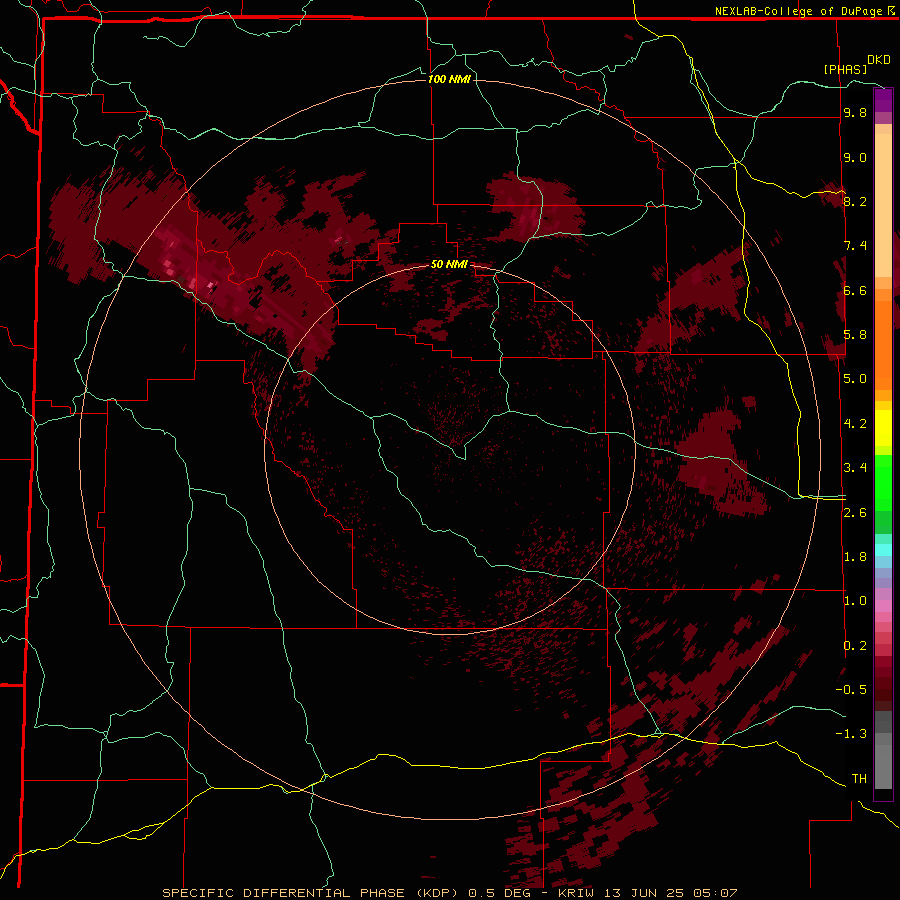Click the DKD units label above colorbar
The image size is (900, 900).
click(879, 60)
